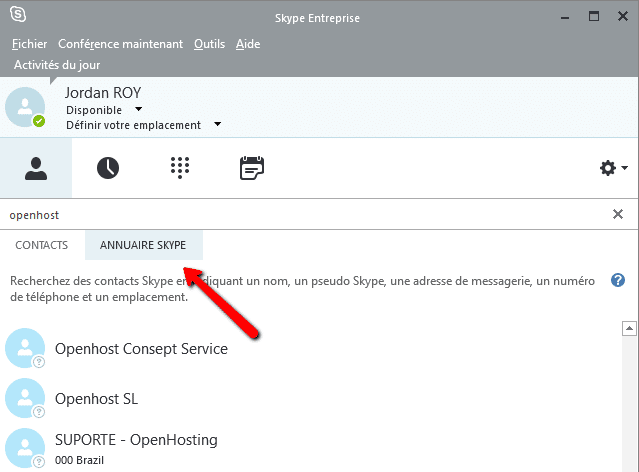Open the Fichier menu
639x472 pixels.
click(29, 44)
